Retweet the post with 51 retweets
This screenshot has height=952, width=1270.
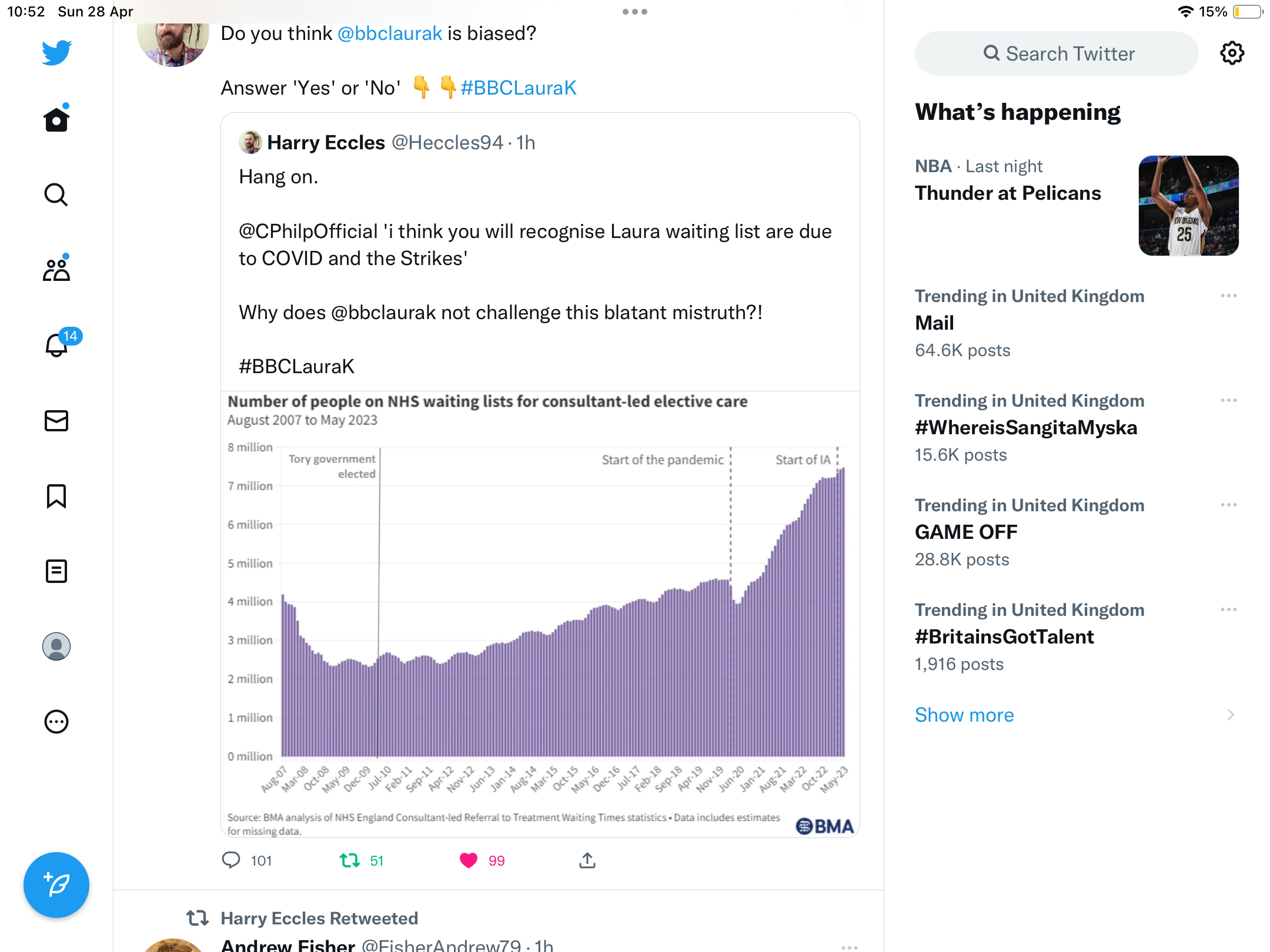[x=362, y=860]
